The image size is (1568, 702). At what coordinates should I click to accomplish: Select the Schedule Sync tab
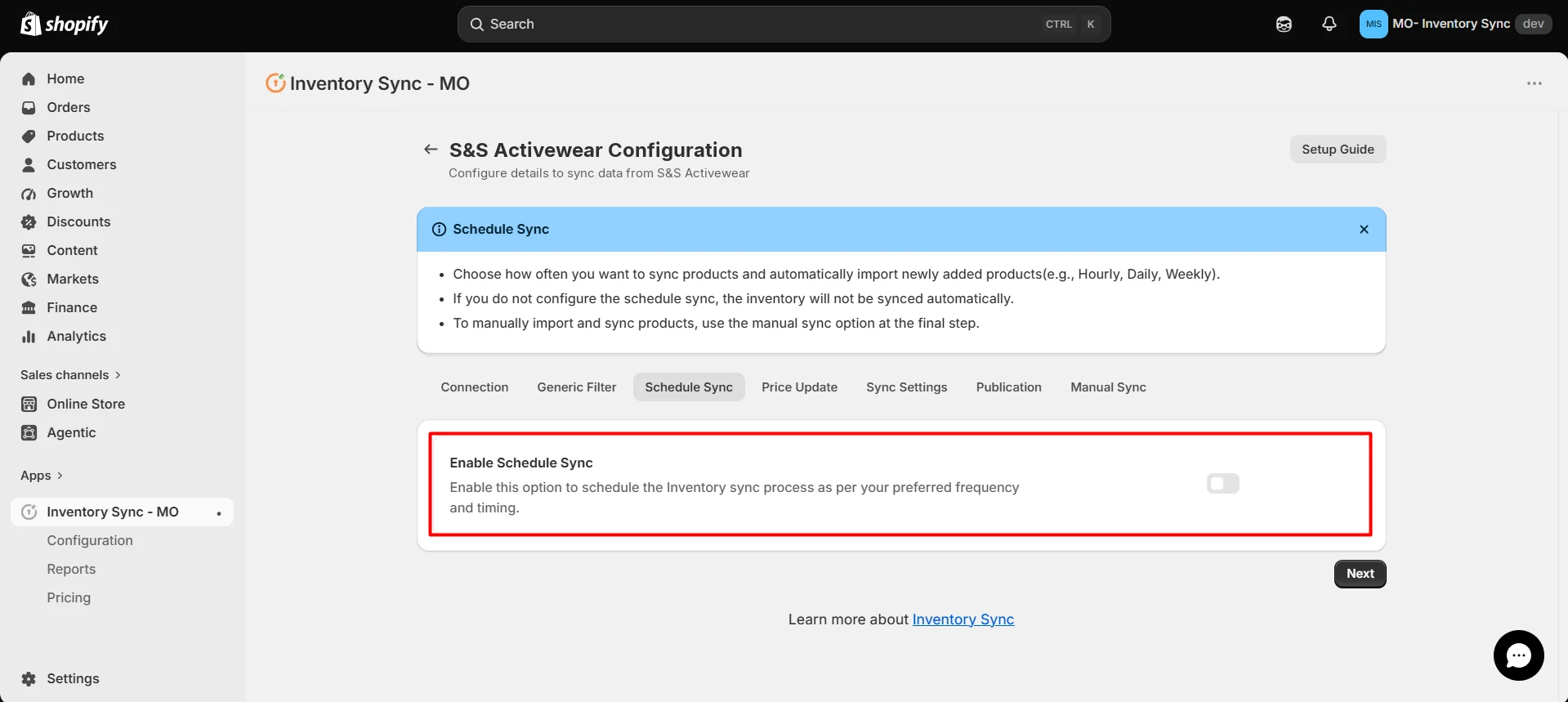(x=689, y=387)
